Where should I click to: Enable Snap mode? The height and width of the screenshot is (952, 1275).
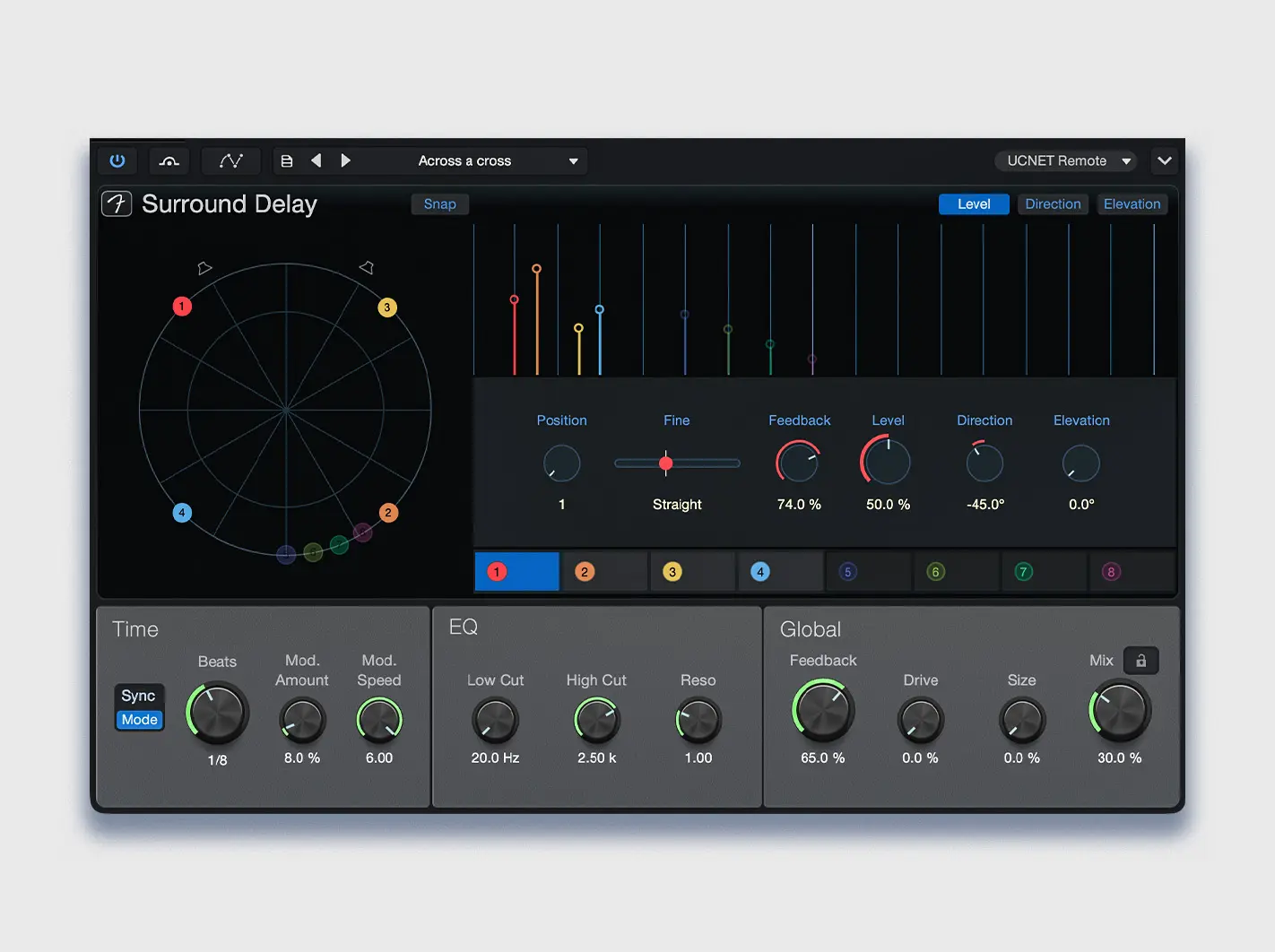coord(439,203)
